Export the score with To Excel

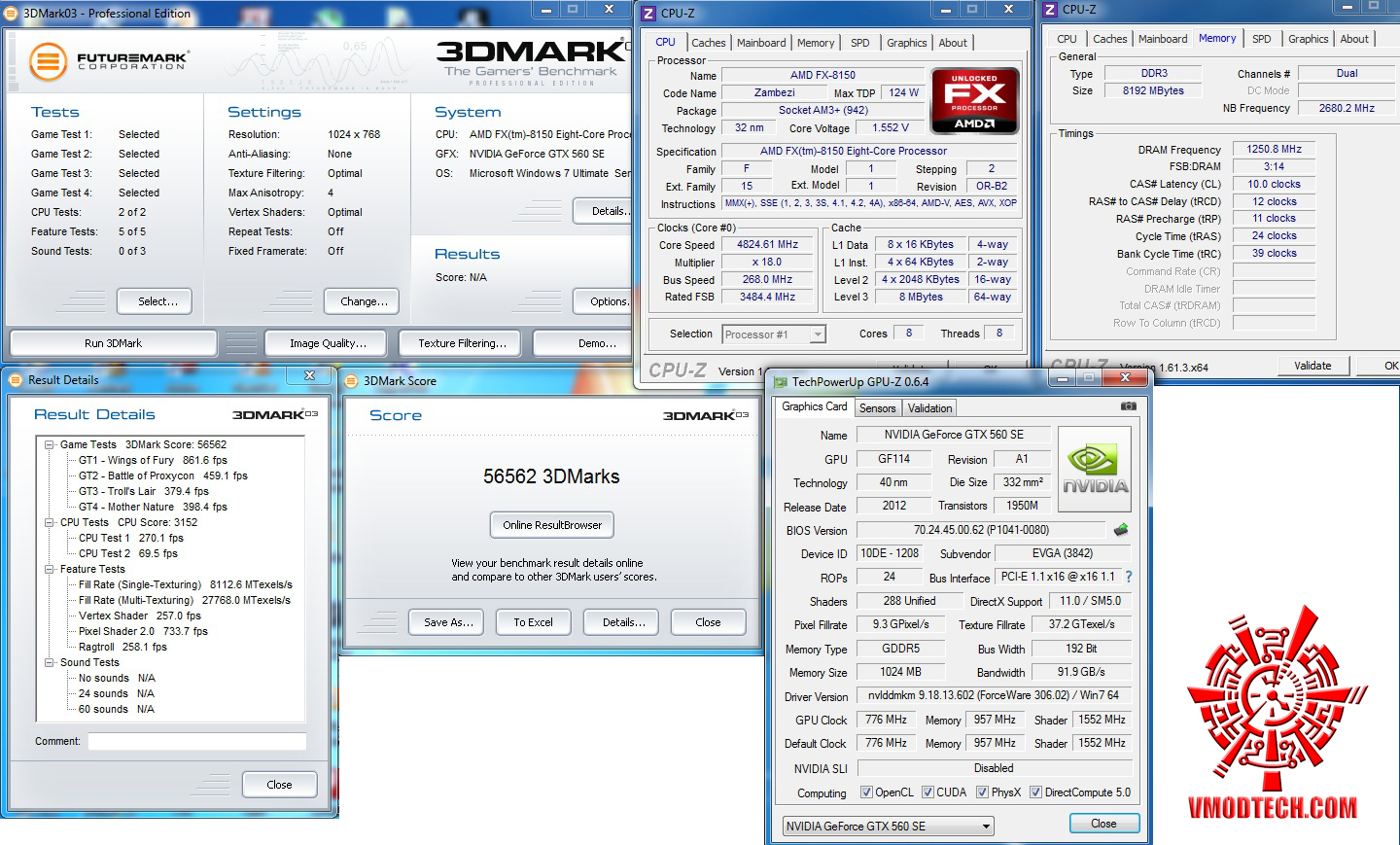533,622
